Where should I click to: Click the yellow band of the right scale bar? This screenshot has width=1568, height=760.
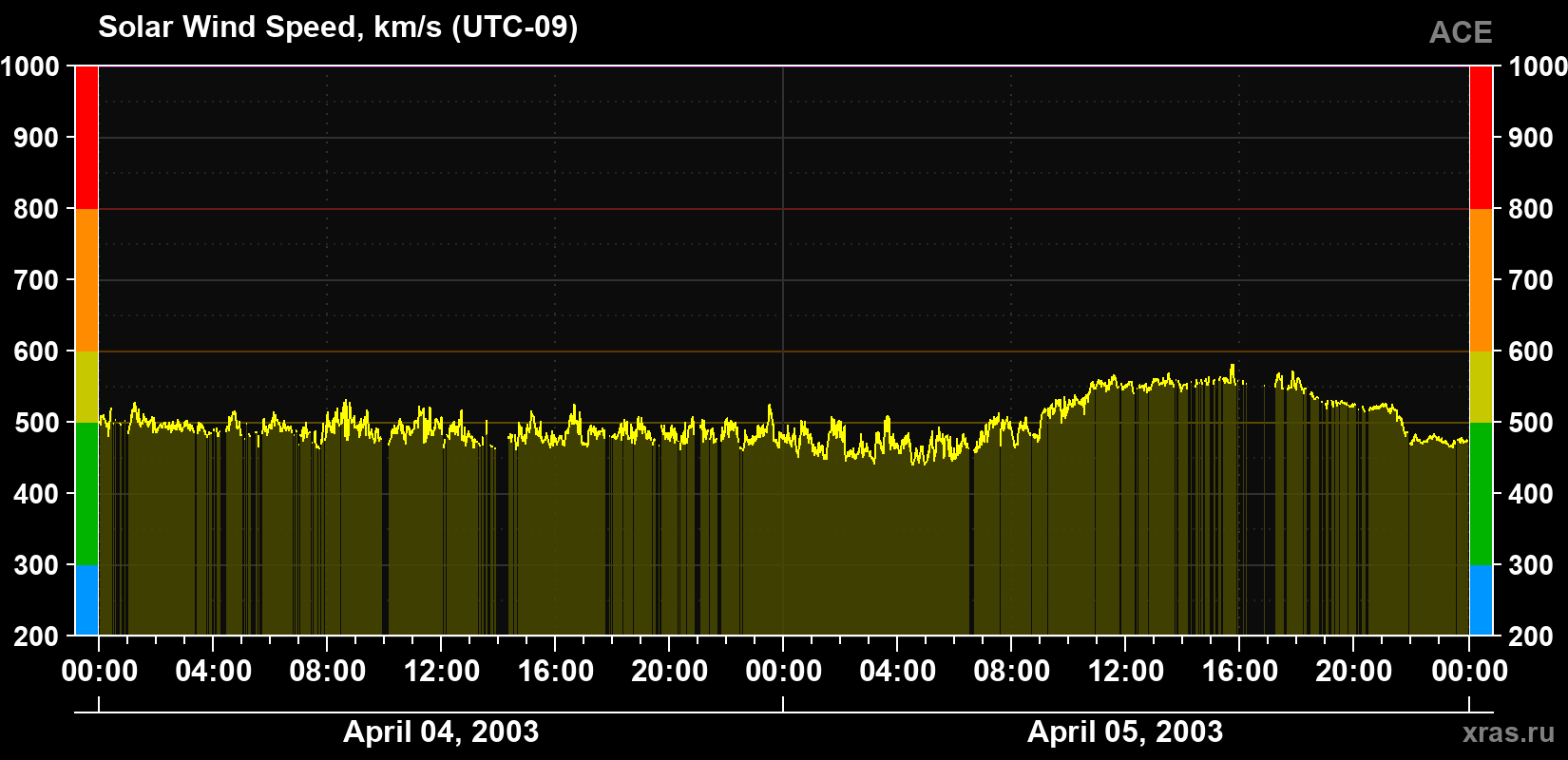click(1482, 387)
